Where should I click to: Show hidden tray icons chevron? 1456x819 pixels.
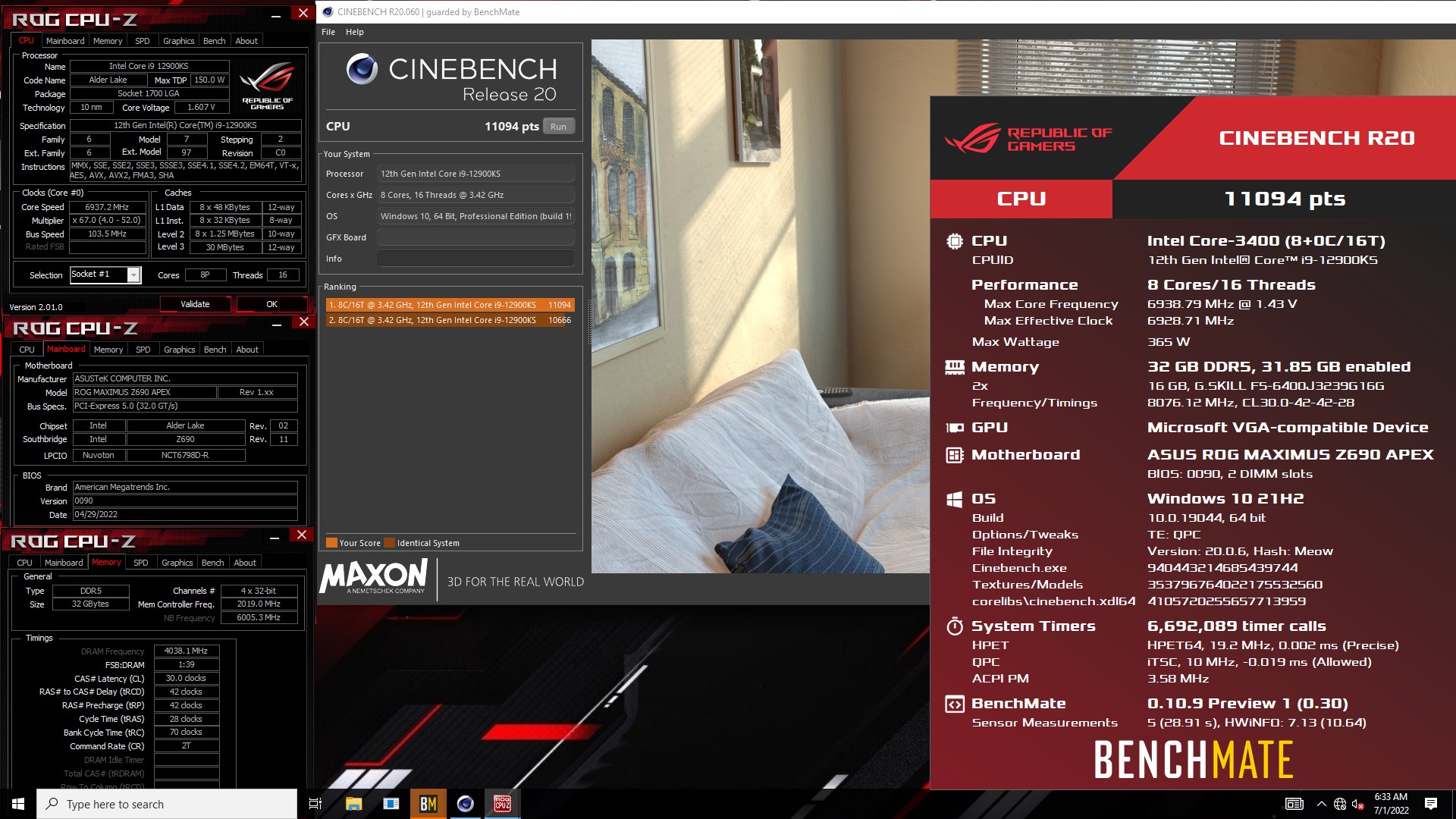1321,804
